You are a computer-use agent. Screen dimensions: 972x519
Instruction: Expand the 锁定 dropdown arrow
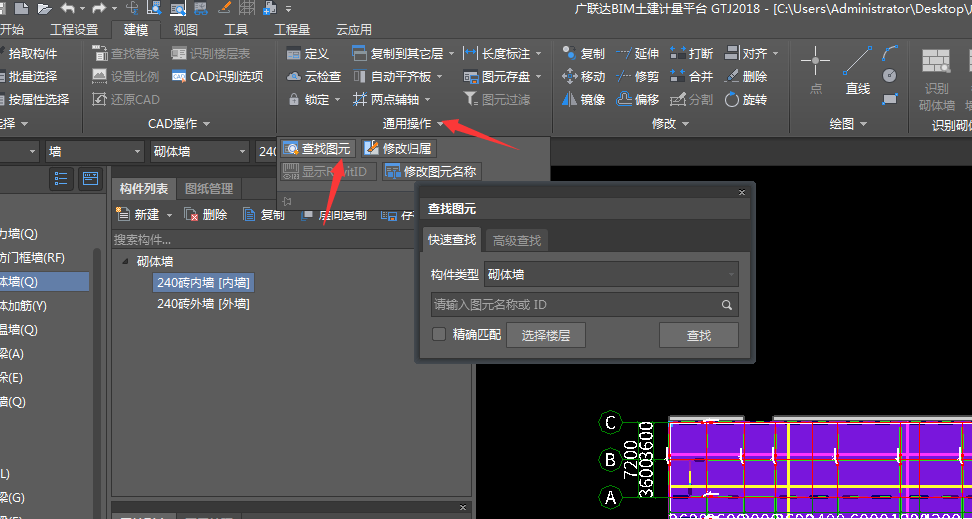338,100
